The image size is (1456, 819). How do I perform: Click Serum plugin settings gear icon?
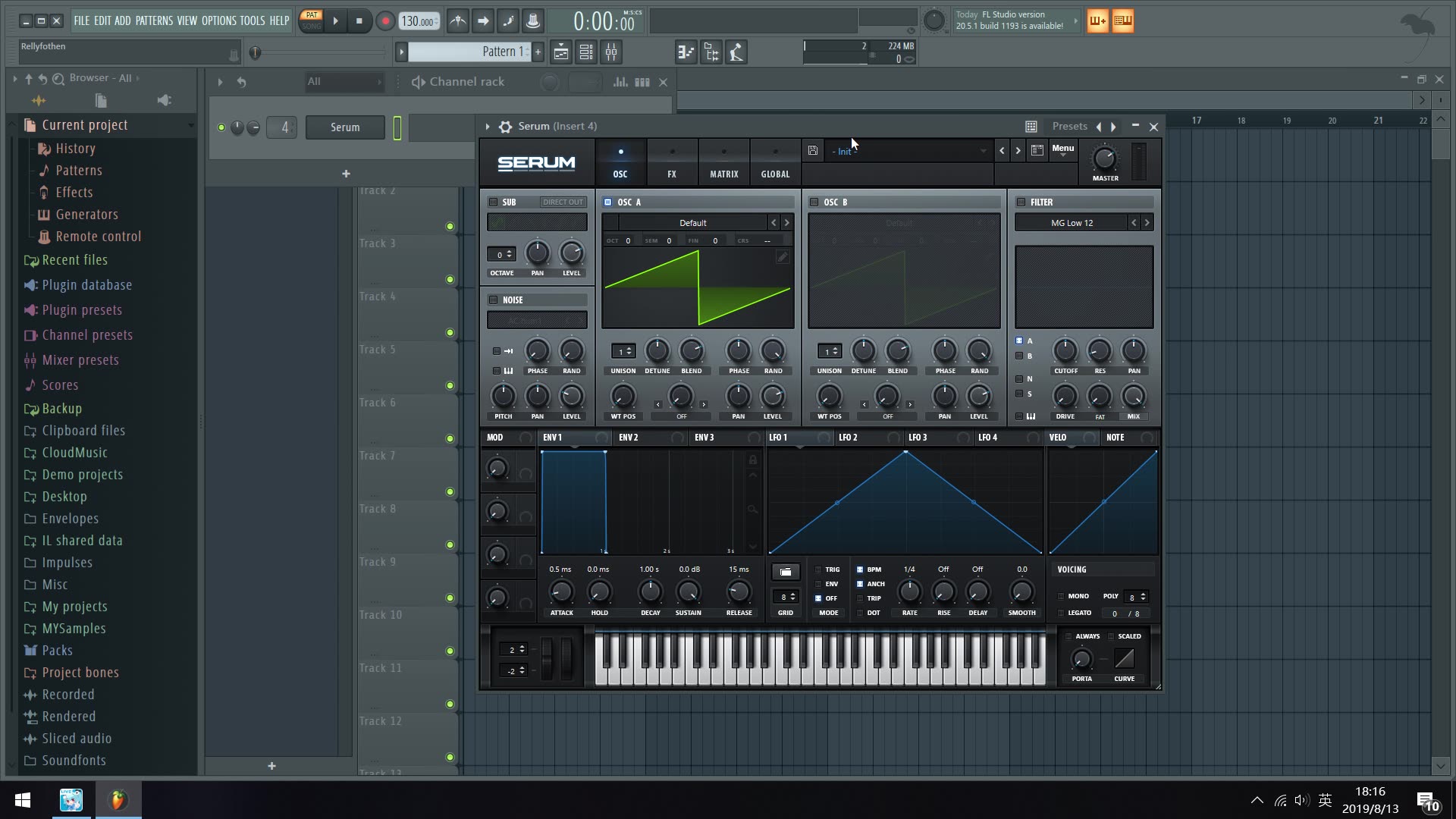coord(505,127)
